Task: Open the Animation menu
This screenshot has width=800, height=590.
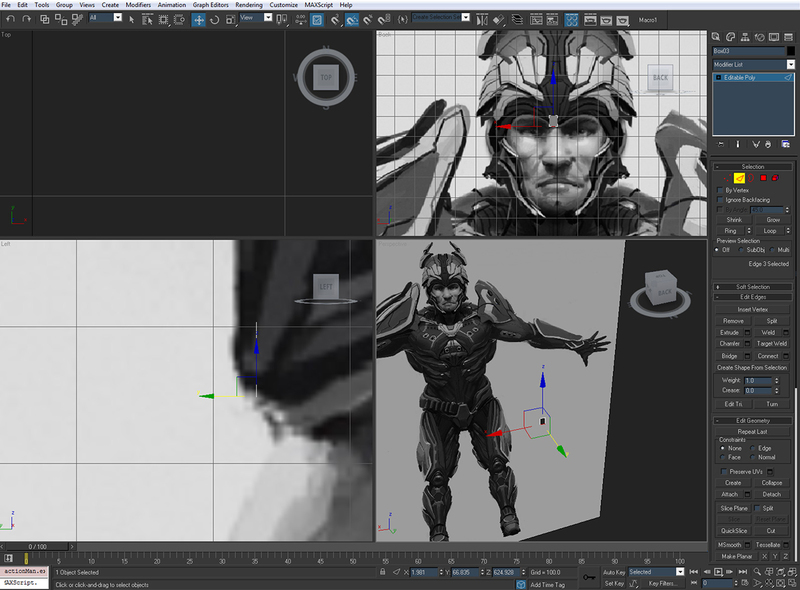Action: click(x=171, y=5)
